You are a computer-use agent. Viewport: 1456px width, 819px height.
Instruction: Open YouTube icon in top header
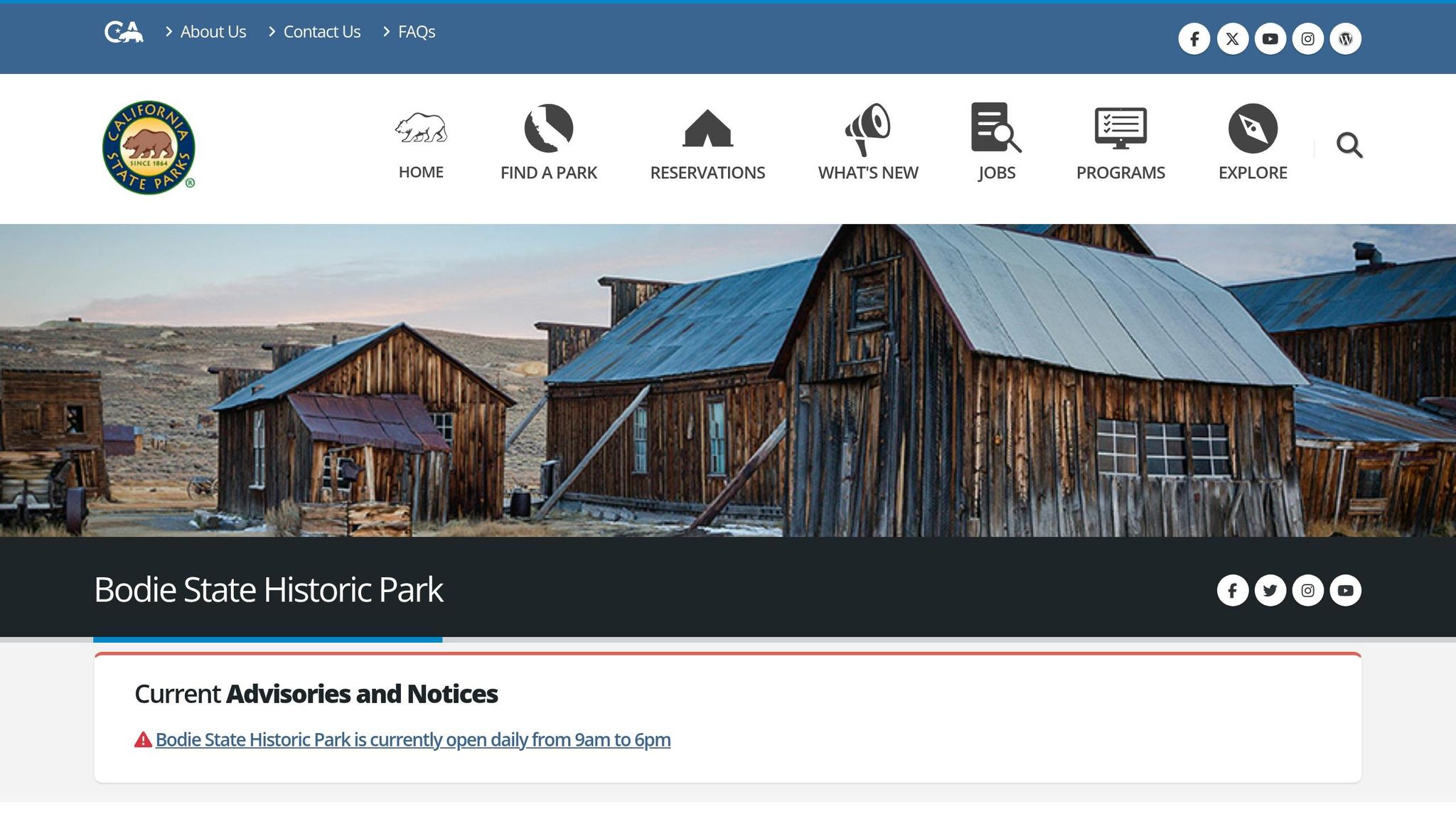(x=1270, y=38)
